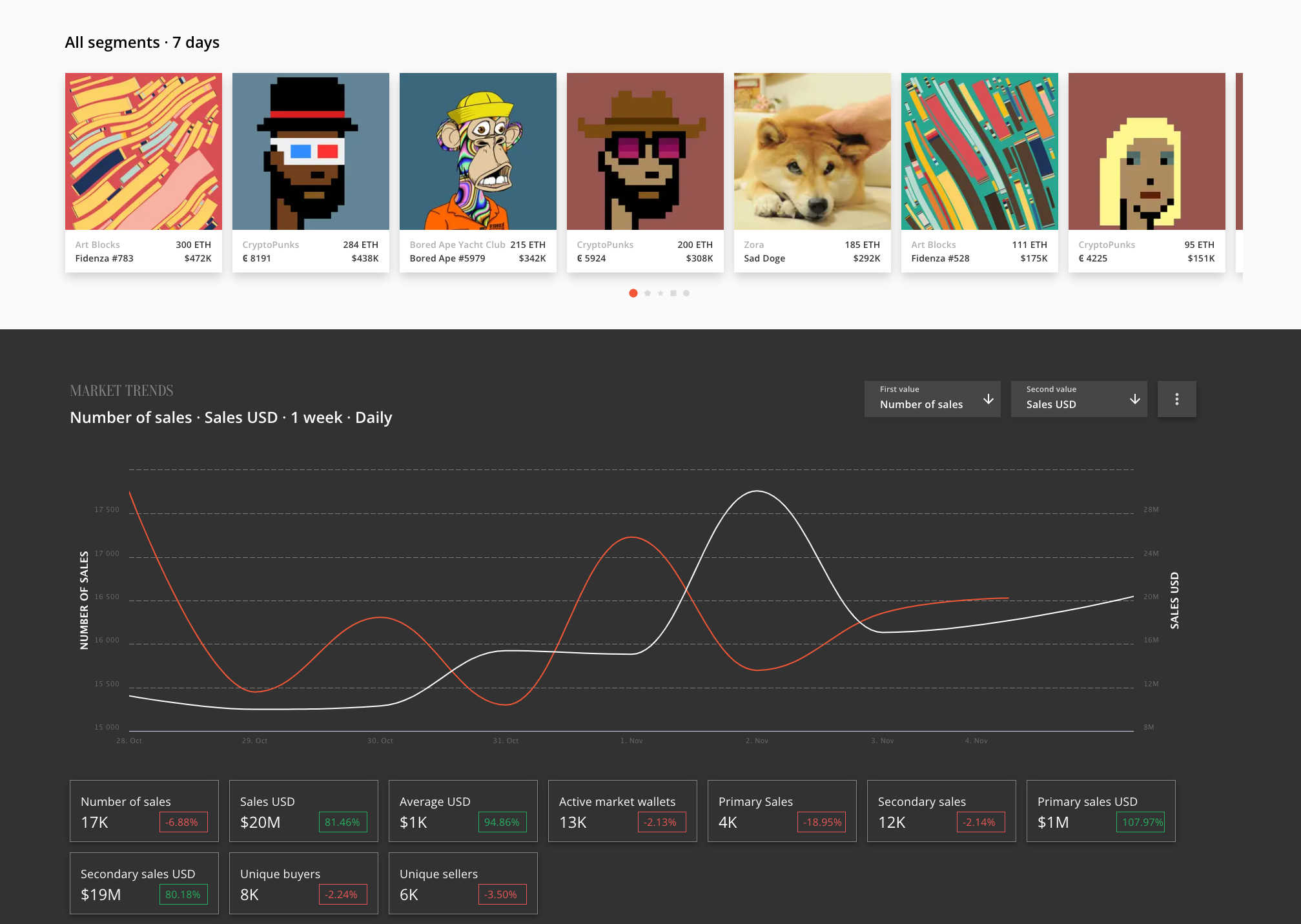
Task: Click the last grey circle carousel indicator
Action: tap(686, 293)
